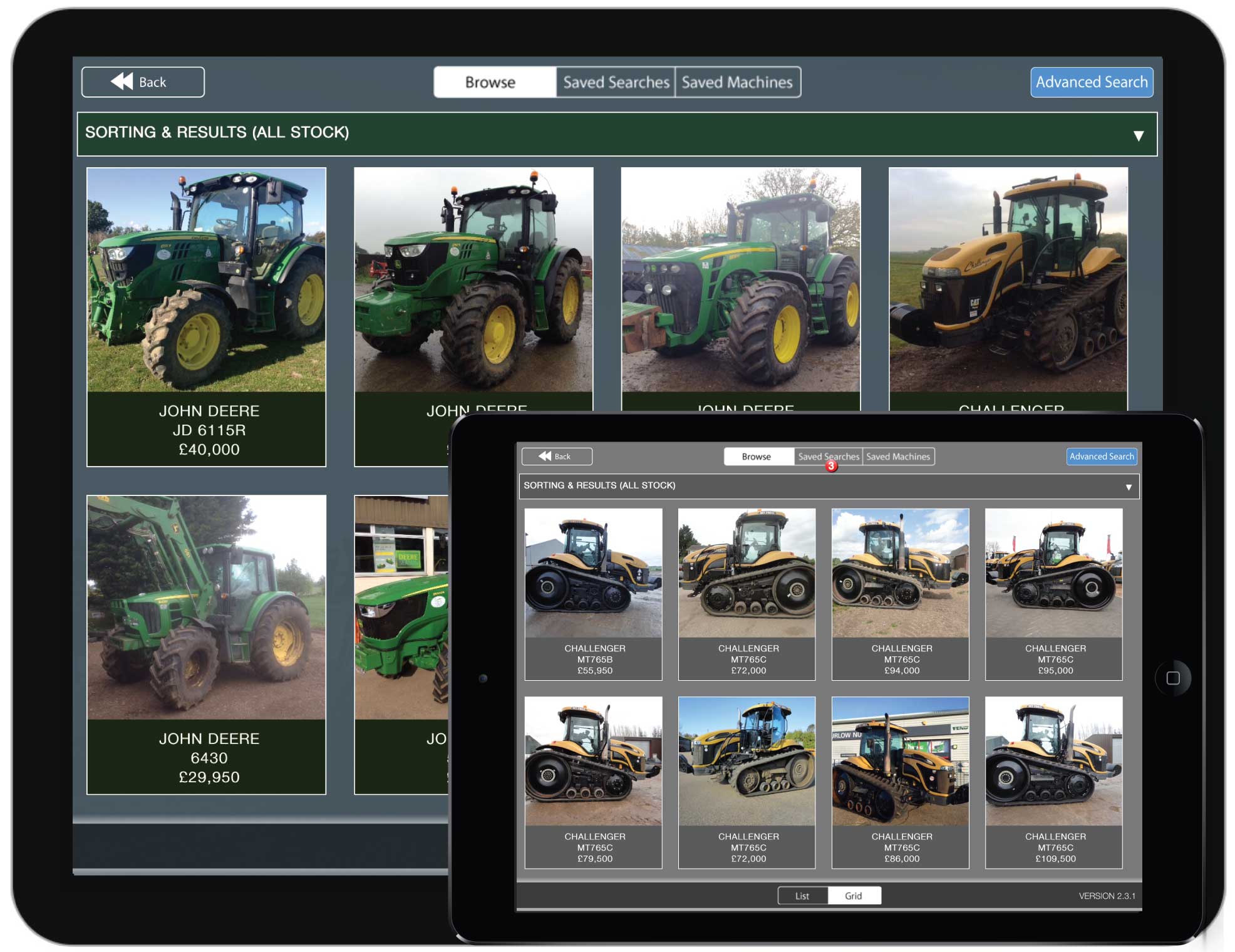Open Saved Machines tab on the small tablet

(898, 457)
